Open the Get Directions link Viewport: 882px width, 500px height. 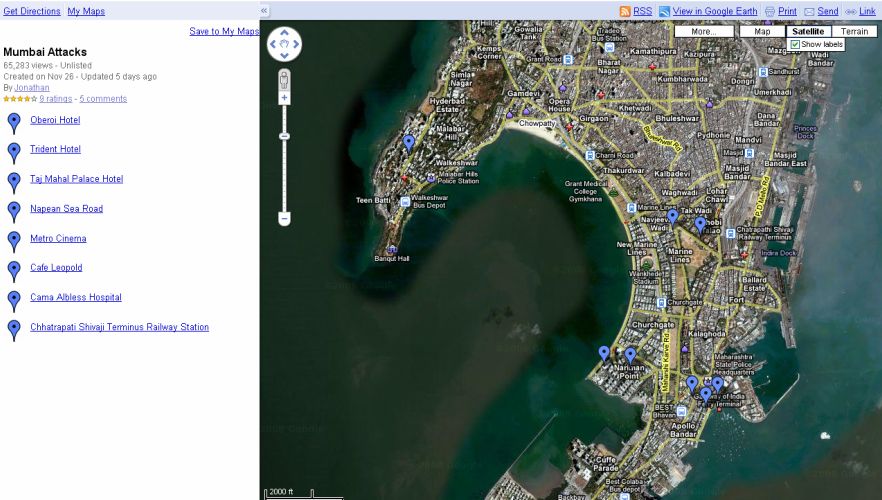coord(32,11)
